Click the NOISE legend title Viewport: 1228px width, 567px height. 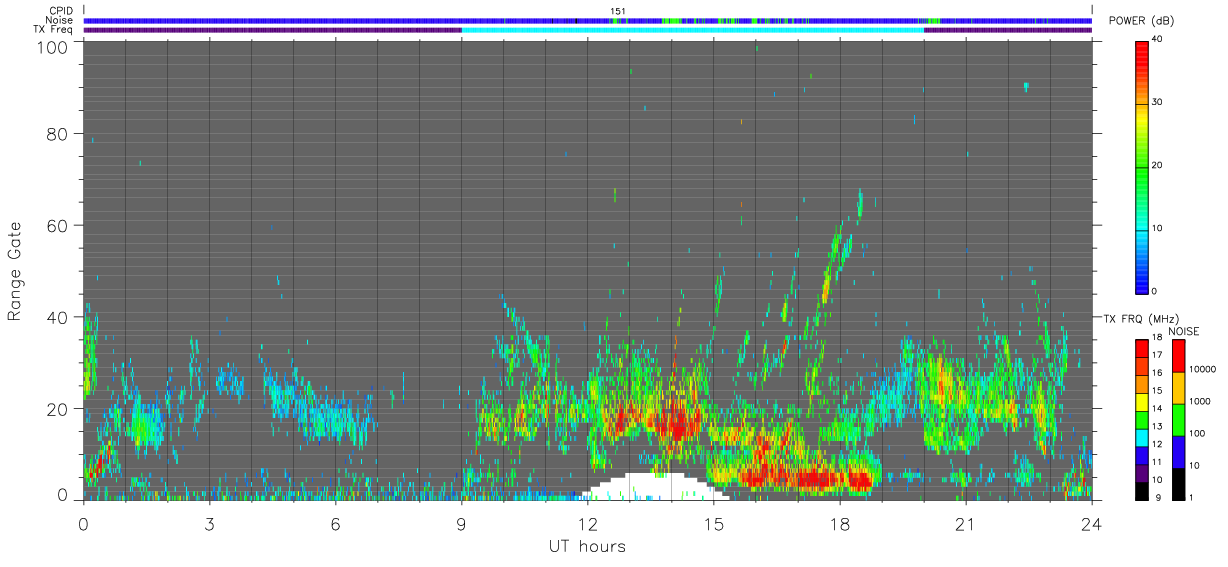click(x=1183, y=331)
